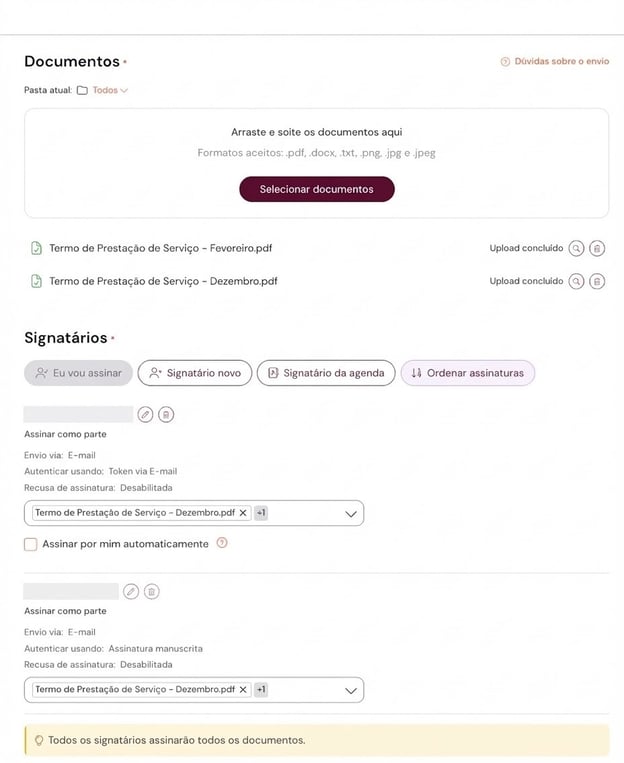The width and height of the screenshot is (624, 763).
Task: Preview the Fevereiro document with magnifier icon
Action: point(576,248)
